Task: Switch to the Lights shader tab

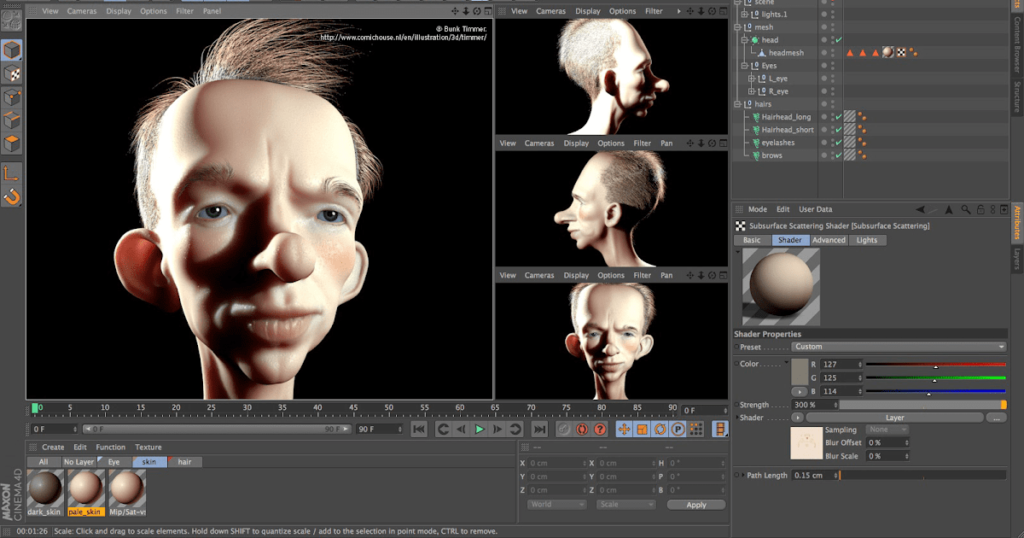Action: 867,240
